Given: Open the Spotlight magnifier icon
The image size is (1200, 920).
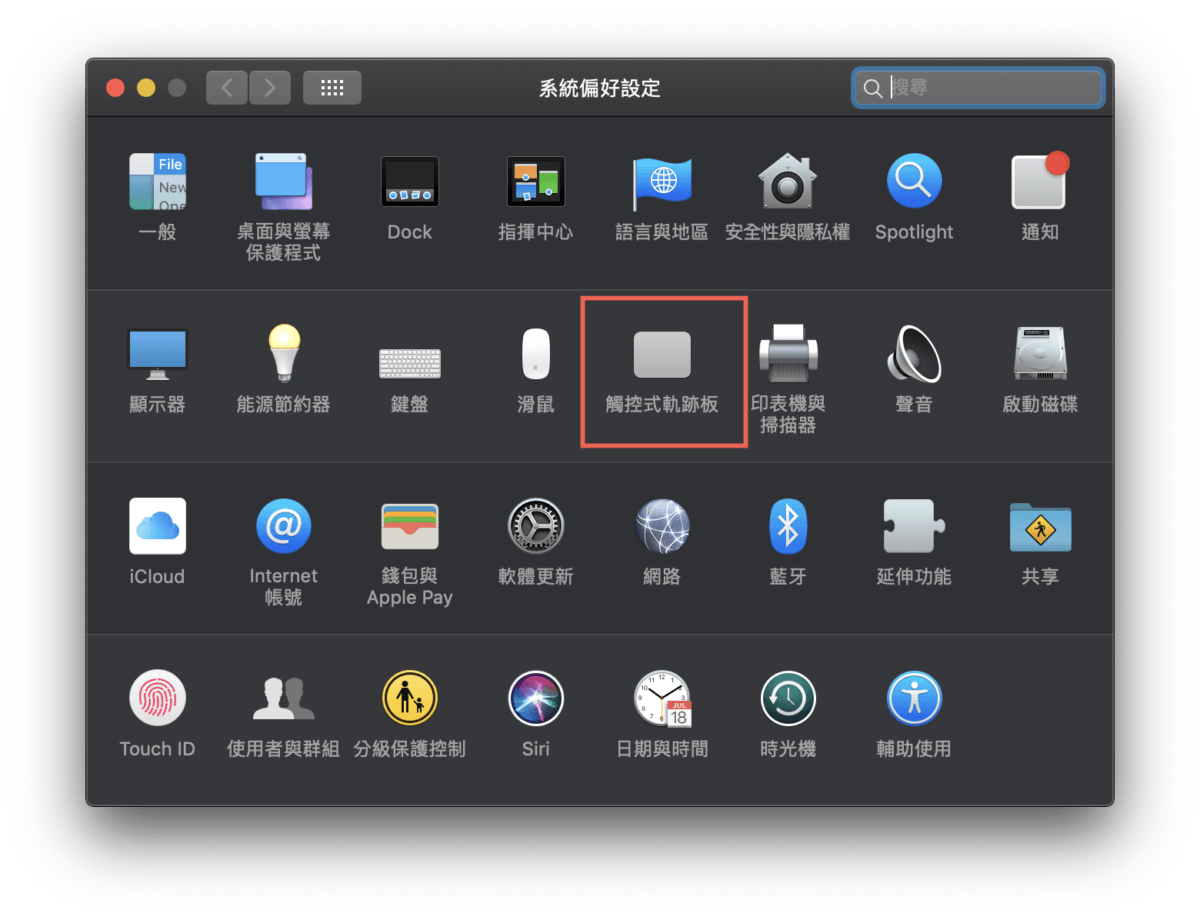Looking at the screenshot, I should coord(914,181).
